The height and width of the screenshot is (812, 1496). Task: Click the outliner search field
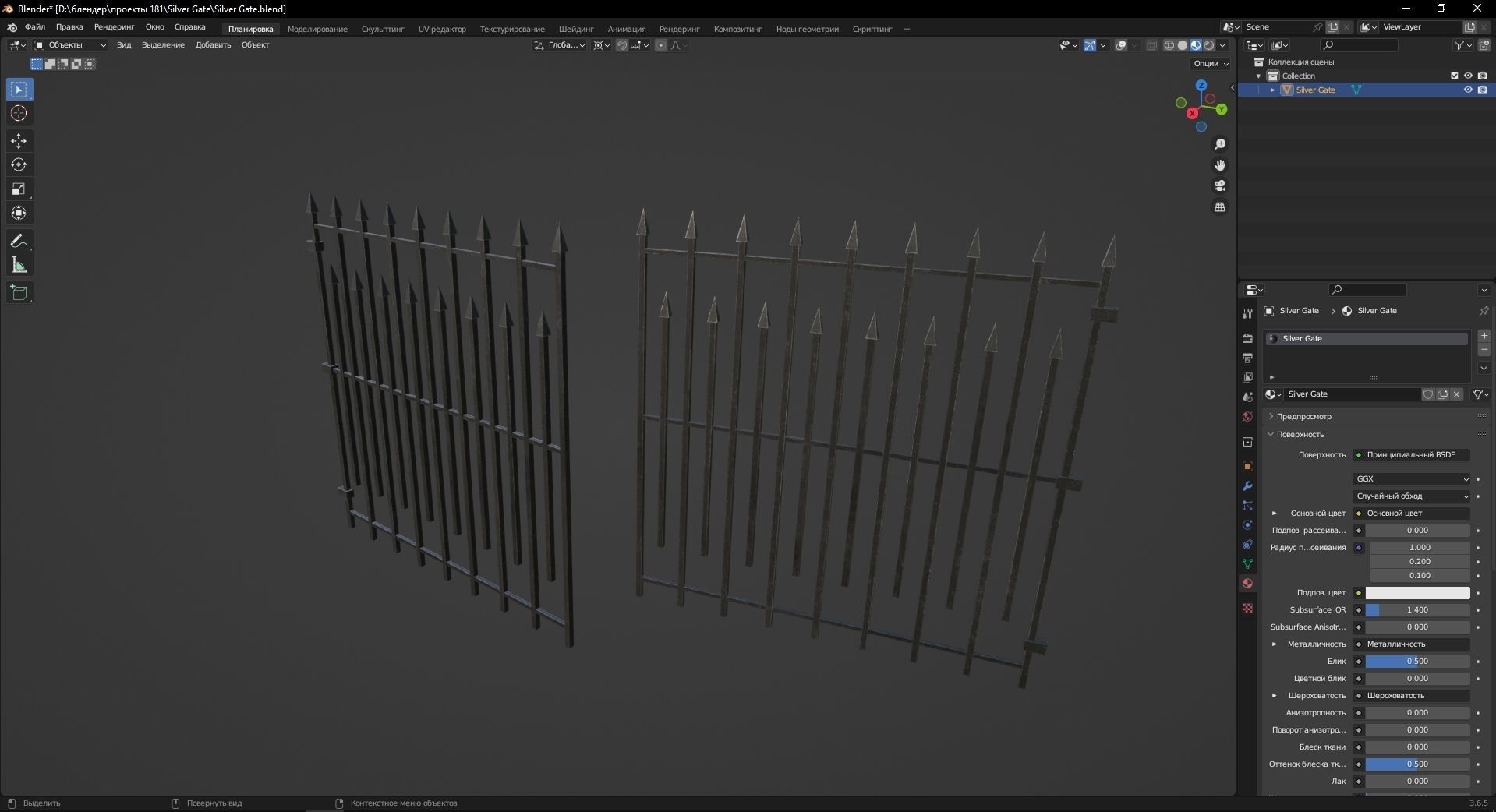coord(1360,45)
